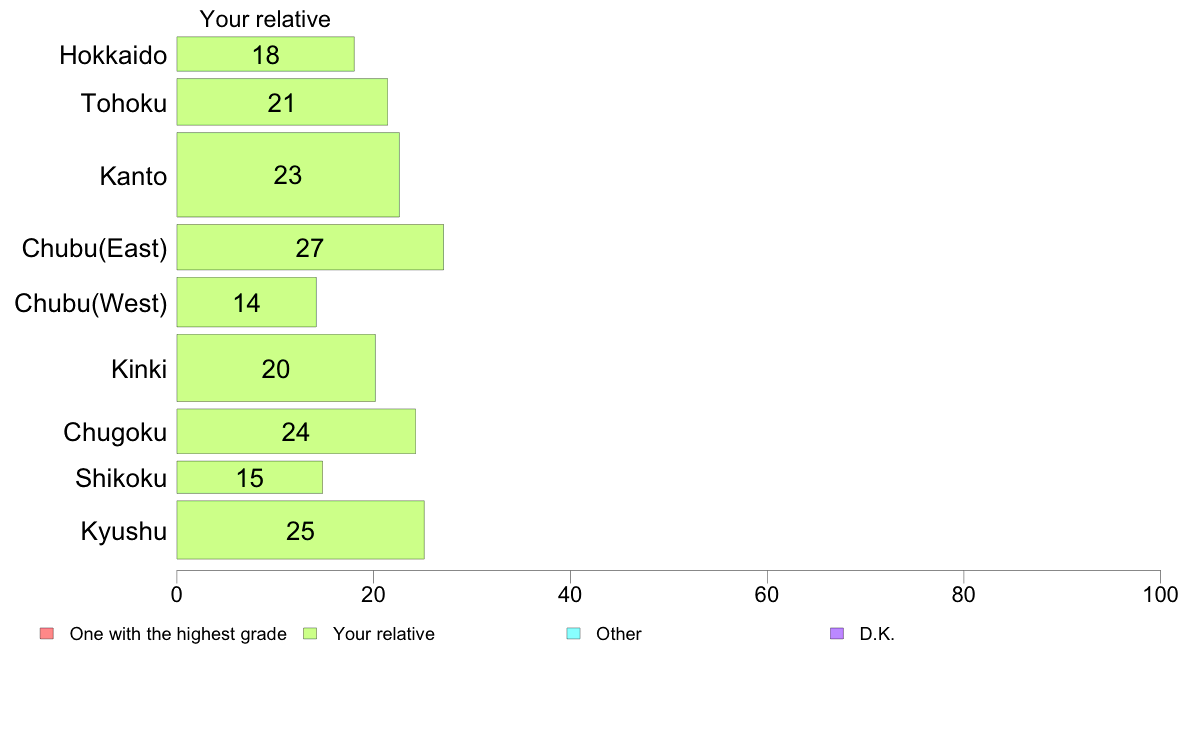Select the Chugoku bar showing 24
Screen dimensions: 1188x736
coord(295,431)
